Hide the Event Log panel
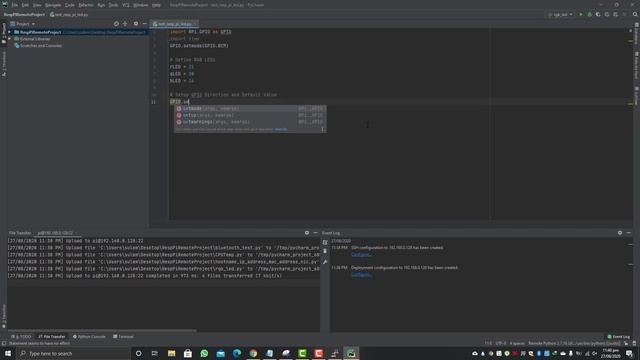This screenshot has width=640, height=360. tap(629, 233)
